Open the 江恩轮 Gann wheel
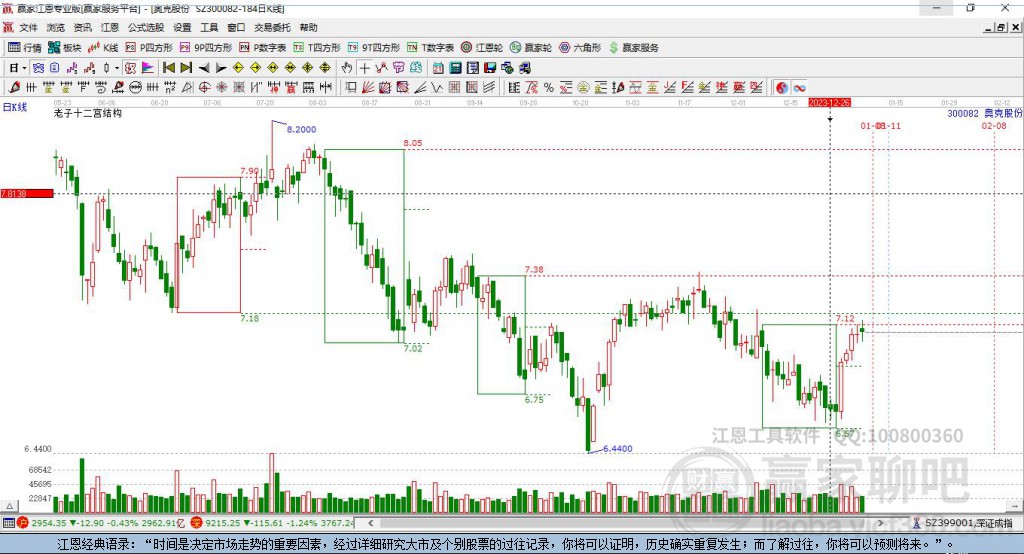 coord(482,48)
